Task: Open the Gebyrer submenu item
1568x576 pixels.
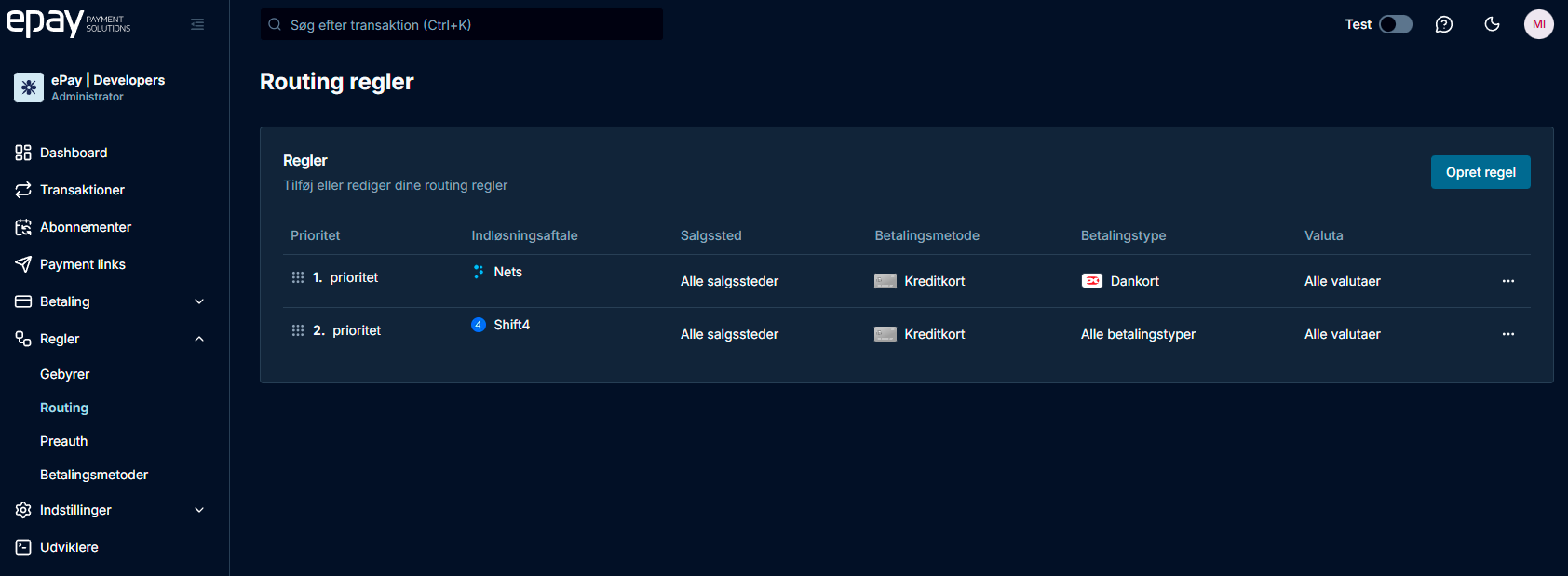Action: [x=65, y=374]
